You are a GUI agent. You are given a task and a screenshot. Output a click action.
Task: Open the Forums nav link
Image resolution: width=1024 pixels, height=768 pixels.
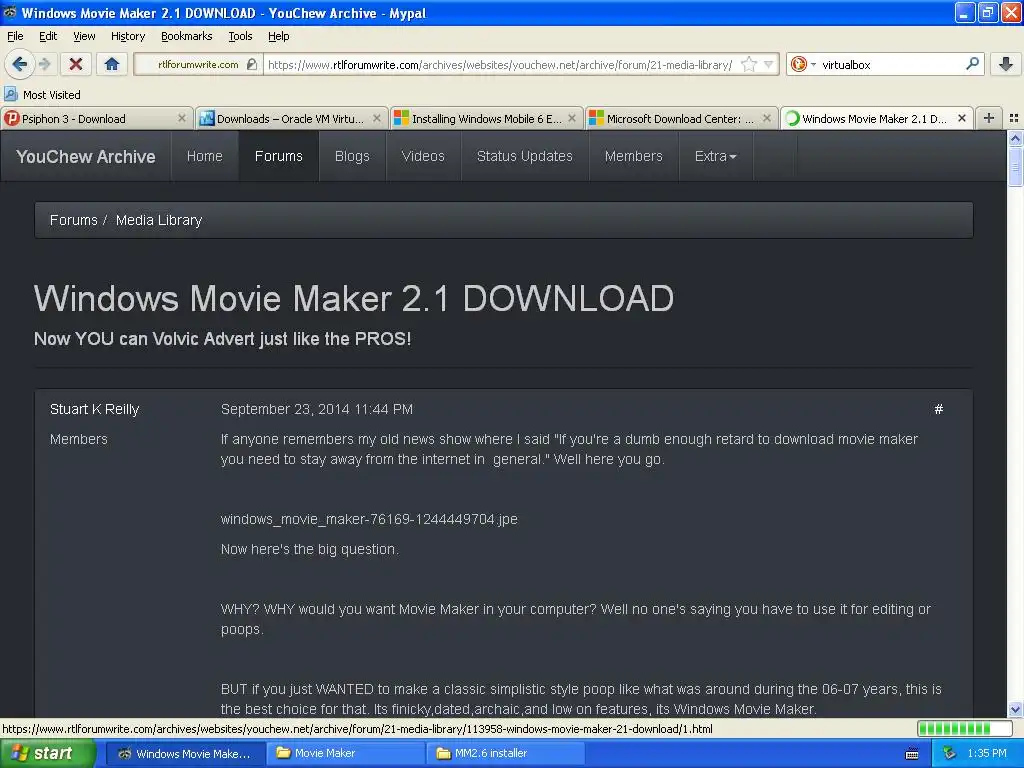click(279, 156)
